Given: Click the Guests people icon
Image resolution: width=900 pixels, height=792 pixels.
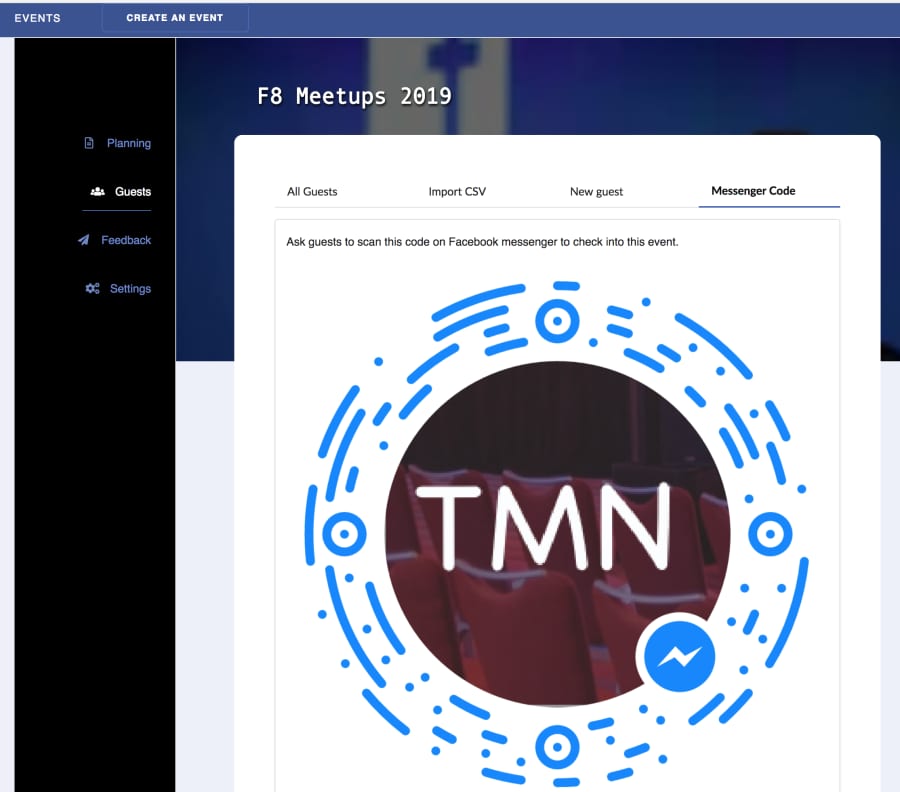Looking at the screenshot, I should (x=98, y=191).
